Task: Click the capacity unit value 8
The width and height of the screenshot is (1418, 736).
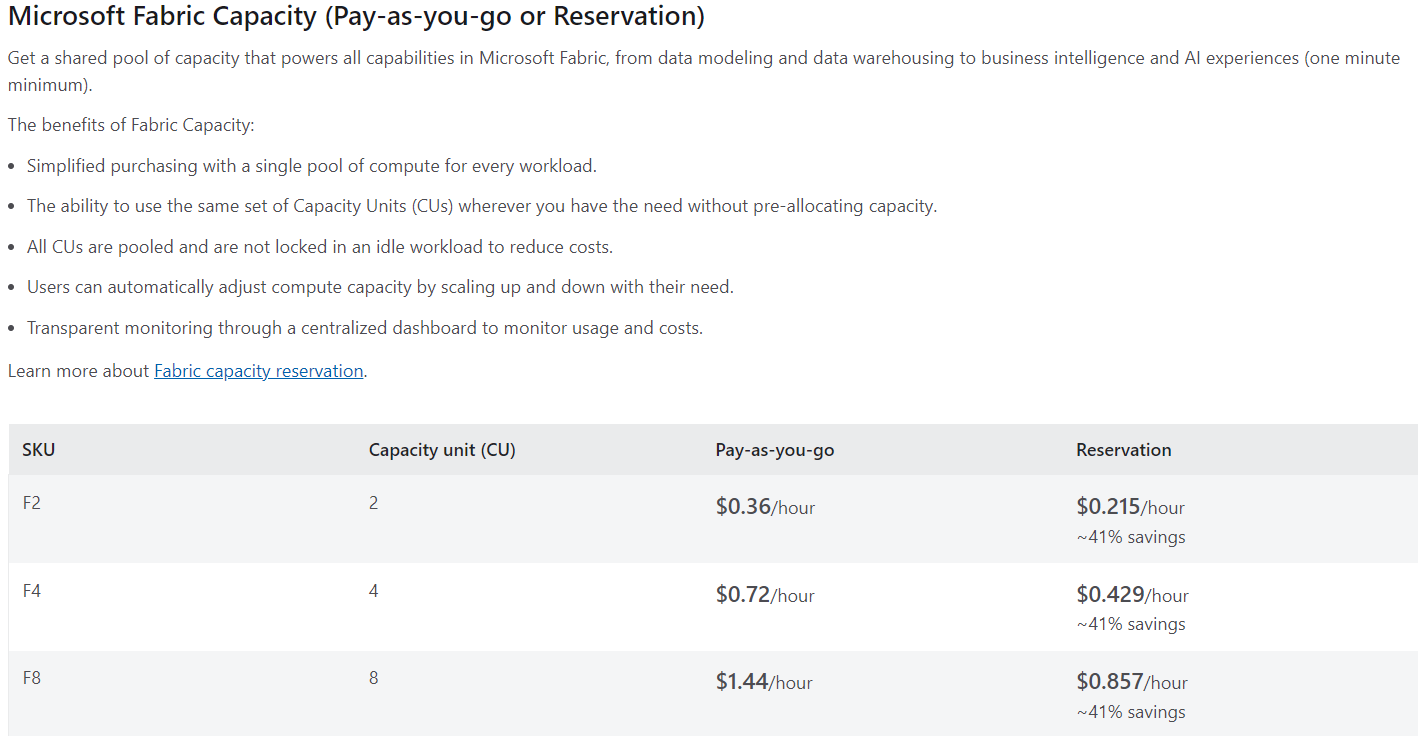Action: [374, 678]
